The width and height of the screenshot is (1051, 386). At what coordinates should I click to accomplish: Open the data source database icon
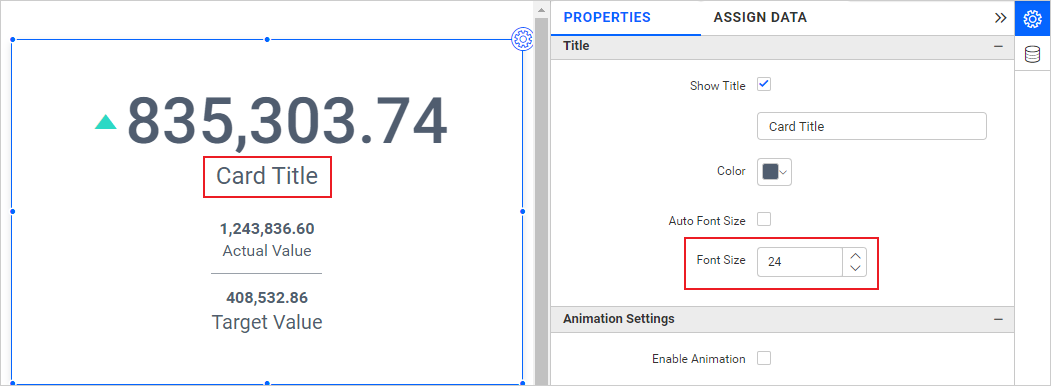[1033, 54]
